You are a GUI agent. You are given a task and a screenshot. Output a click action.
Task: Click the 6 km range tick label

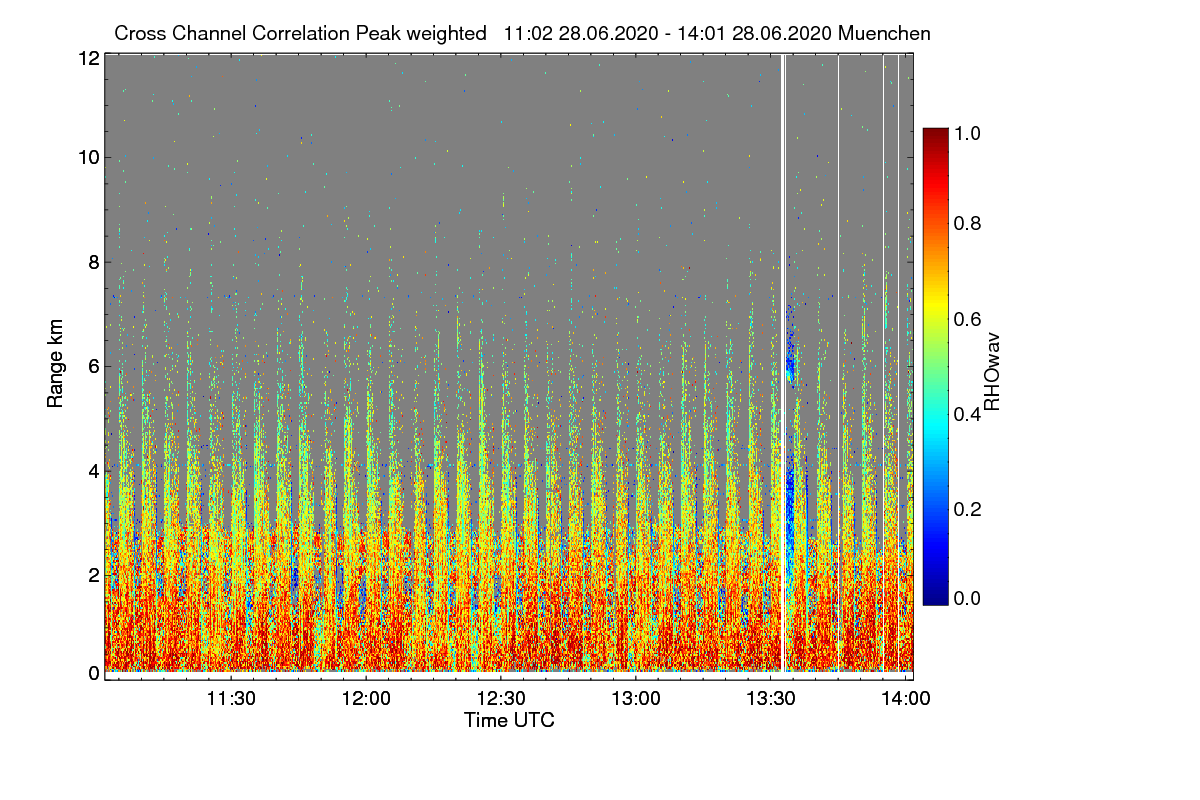93,366
